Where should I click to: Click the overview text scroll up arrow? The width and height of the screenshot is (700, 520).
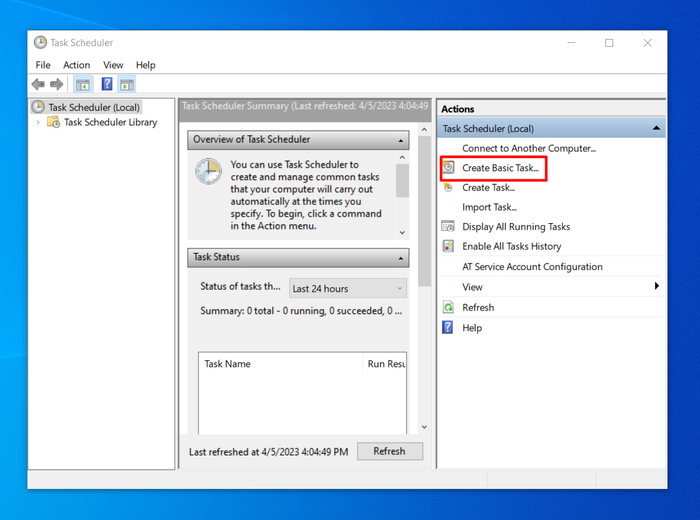coord(402,157)
